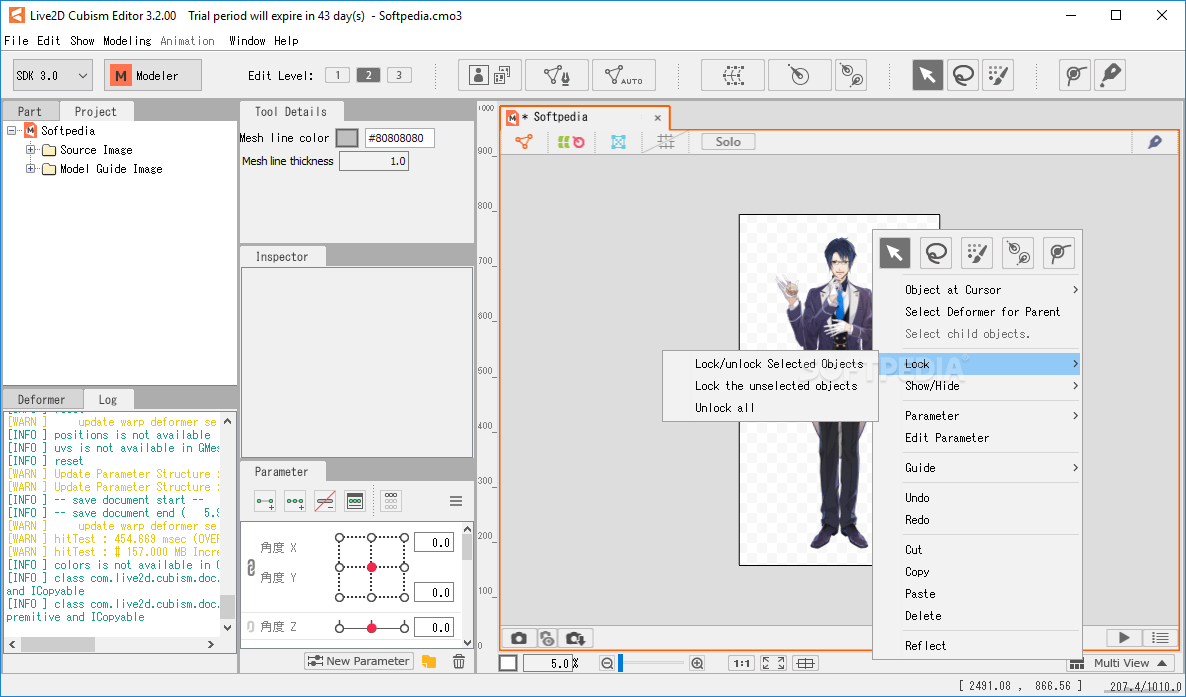Viewport: 1186px width, 697px height.
Task: Select the manual mesh edit tool
Action: (x=557, y=75)
